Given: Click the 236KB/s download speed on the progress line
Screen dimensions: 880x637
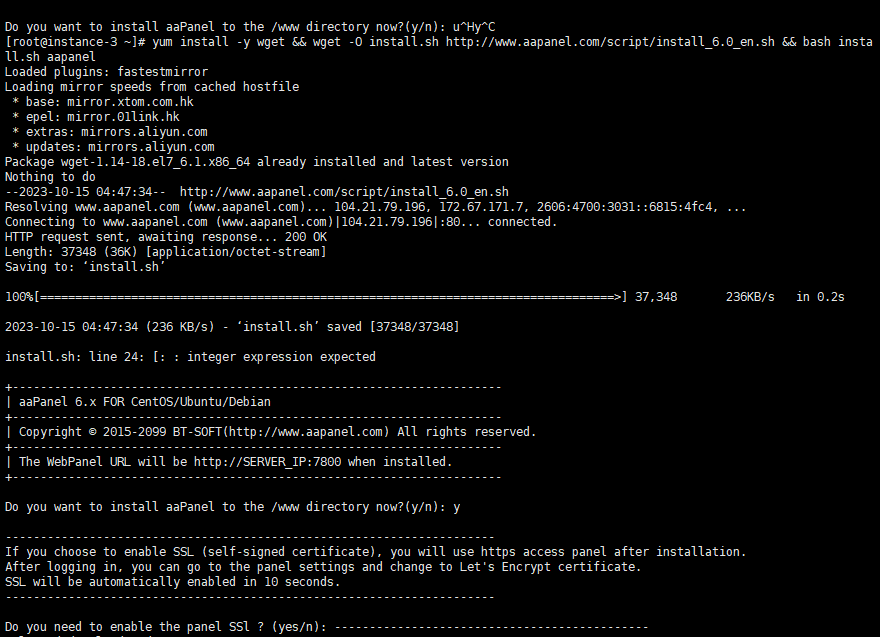Looking at the screenshot, I should point(750,297).
